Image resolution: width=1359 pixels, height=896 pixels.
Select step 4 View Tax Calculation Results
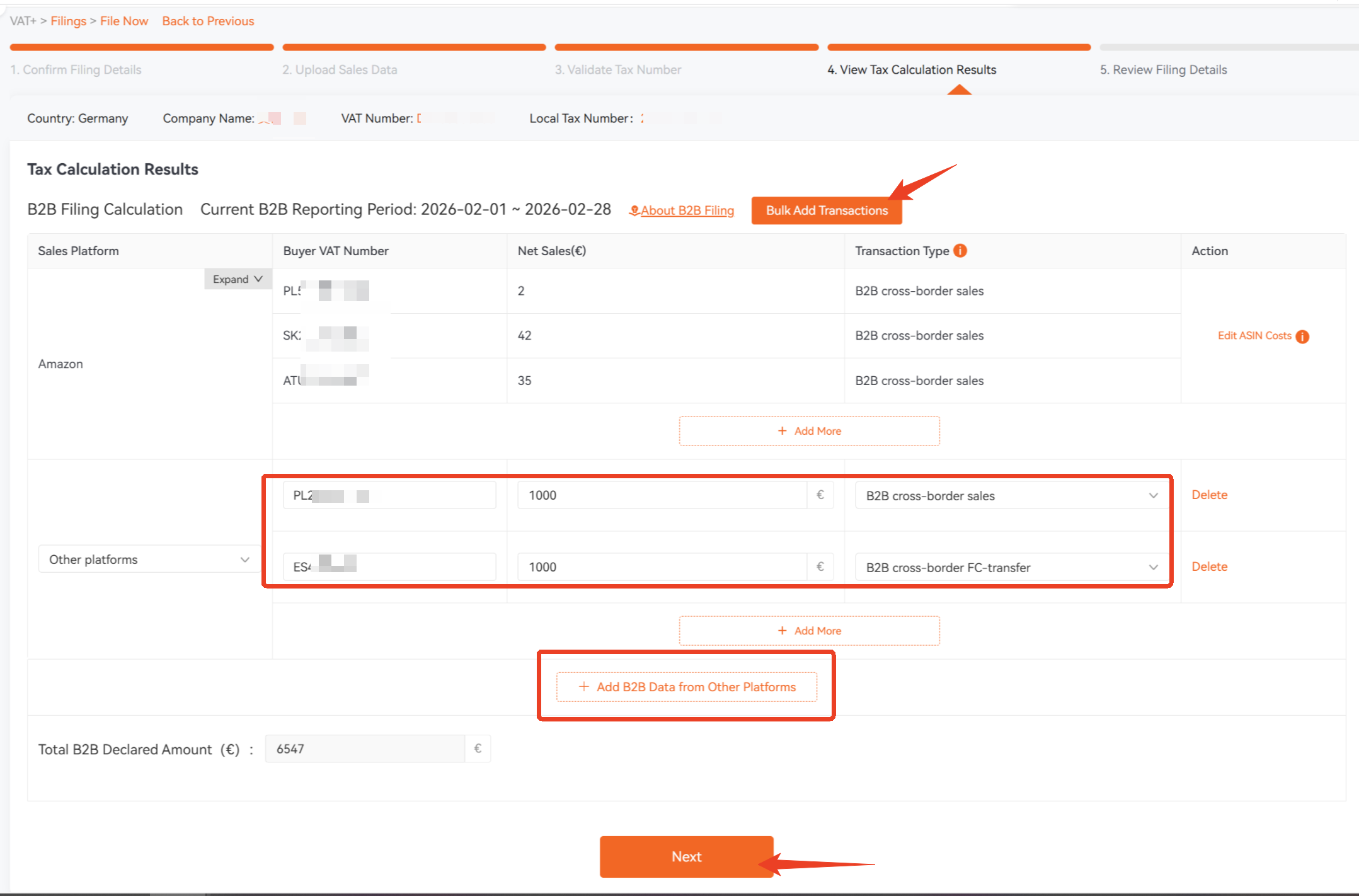[x=912, y=69]
